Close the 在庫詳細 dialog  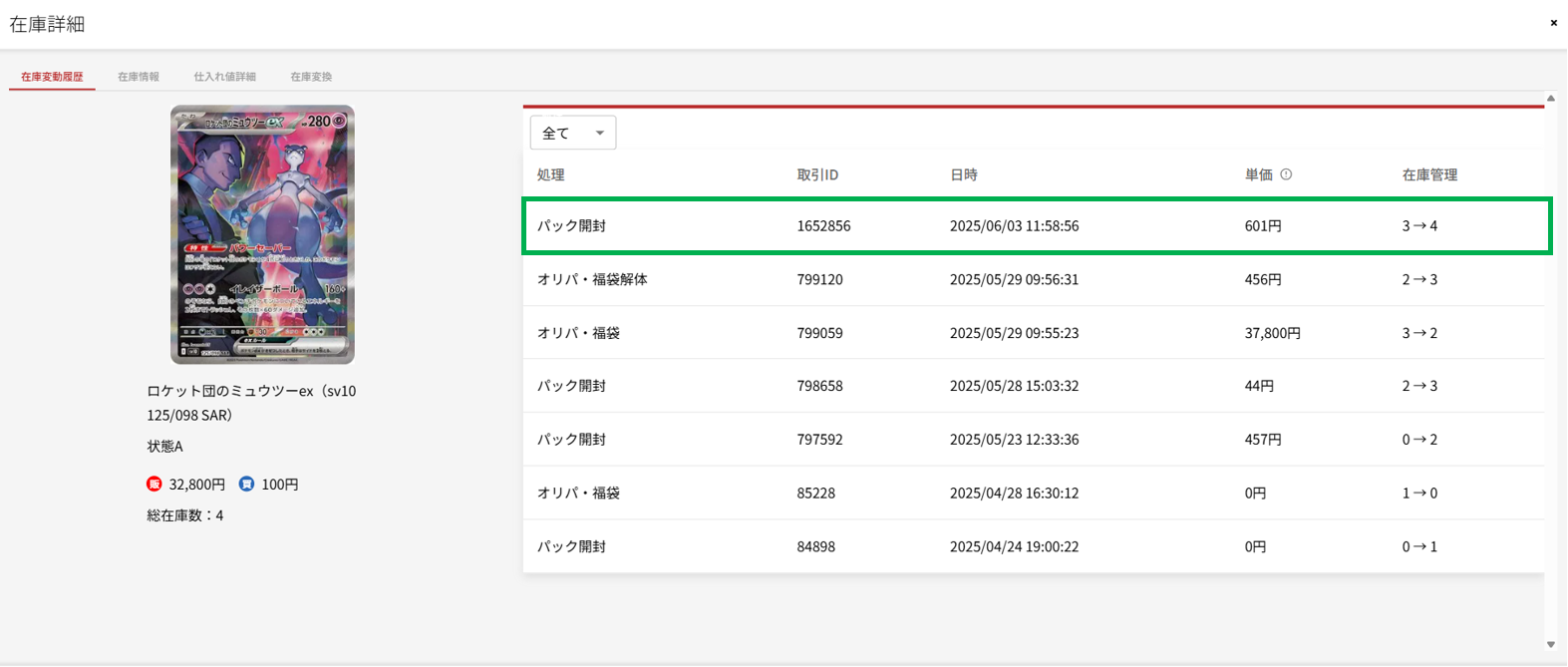pyautogui.click(x=1553, y=23)
